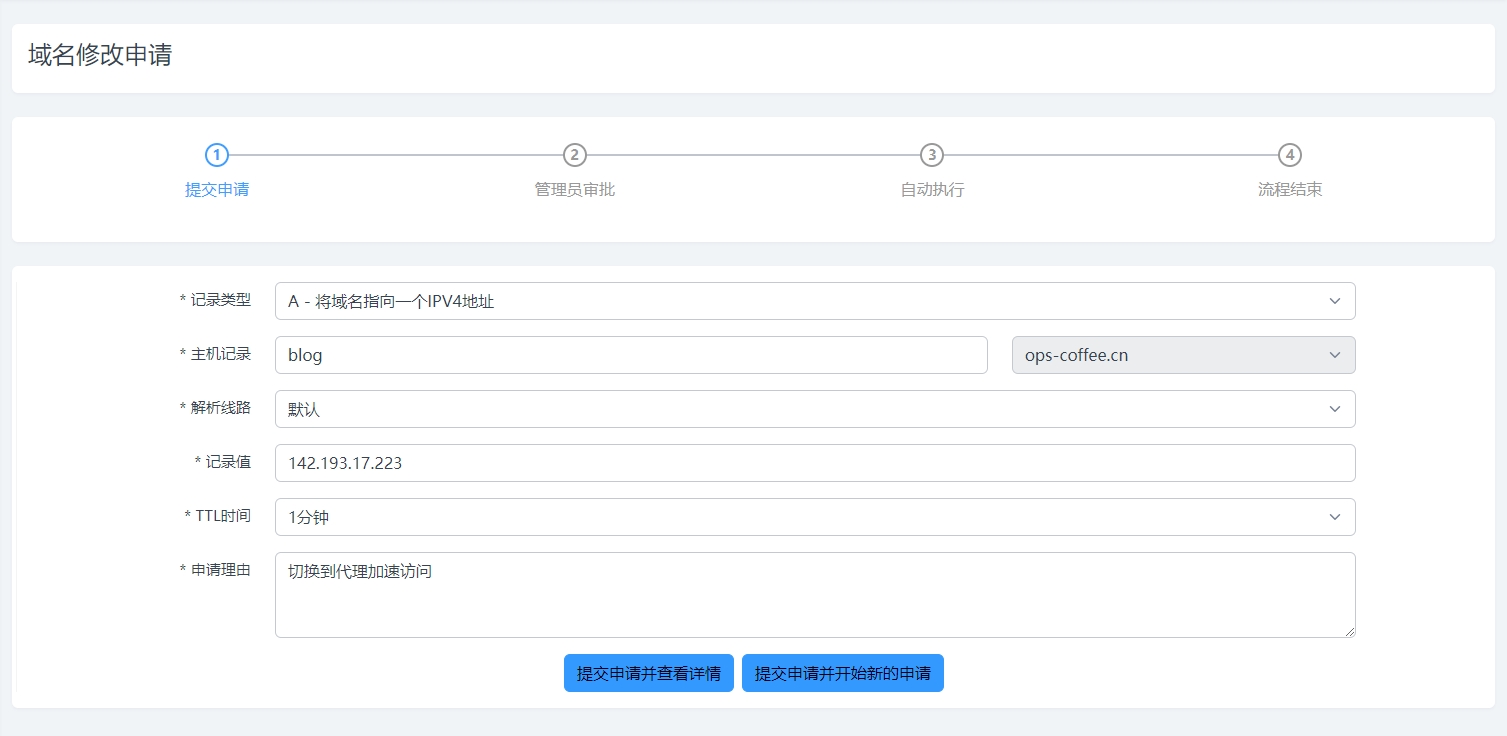Expand the TTL时间 dropdown showing 1分钟
The height and width of the screenshot is (736, 1507).
[x=814, y=517]
